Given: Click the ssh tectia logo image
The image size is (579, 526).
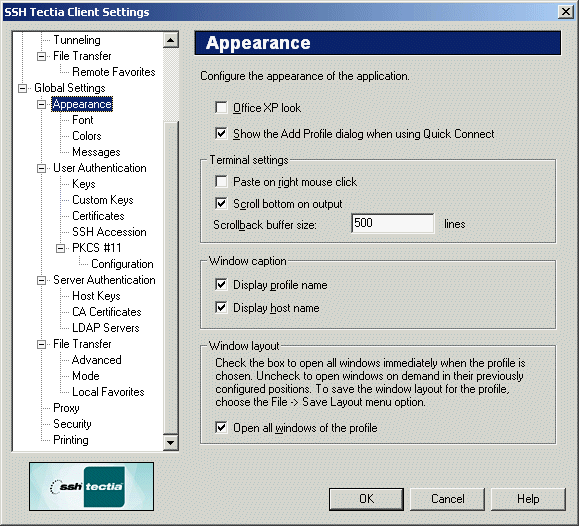Looking at the screenshot, I should [92, 486].
